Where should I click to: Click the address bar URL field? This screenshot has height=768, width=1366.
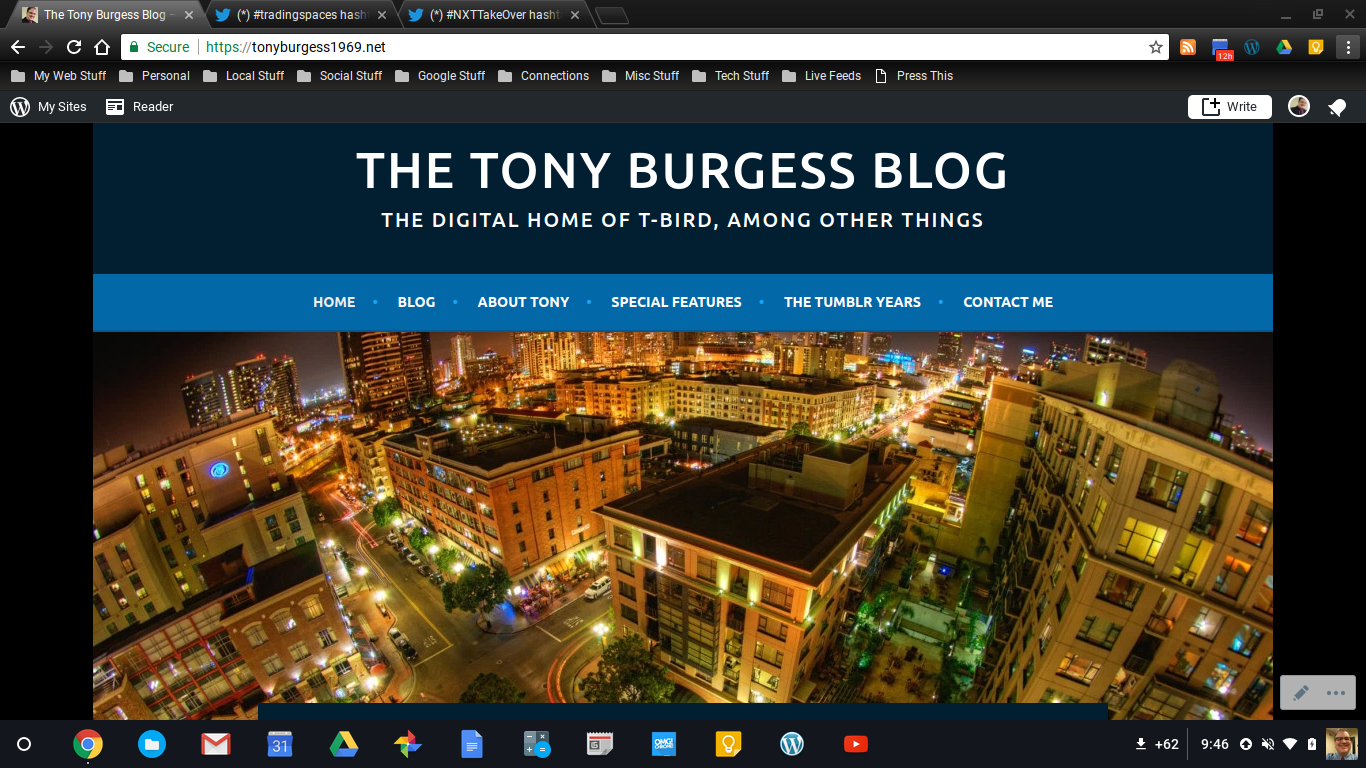[x=660, y=47]
